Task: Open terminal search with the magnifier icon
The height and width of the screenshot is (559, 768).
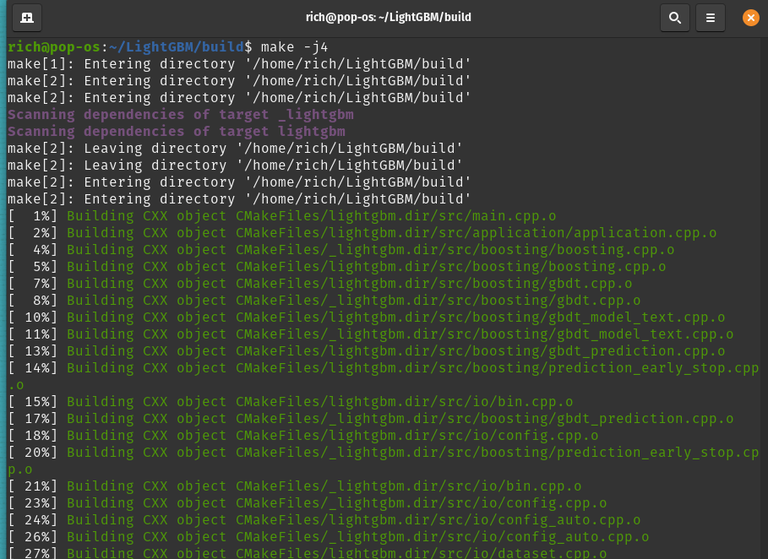Action: (x=675, y=18)
